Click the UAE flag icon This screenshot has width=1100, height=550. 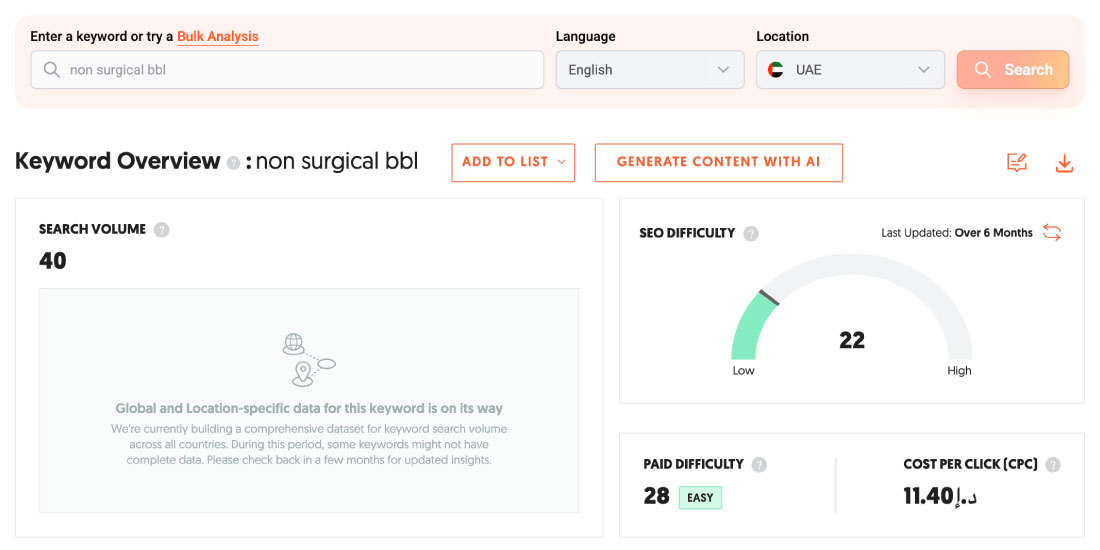[x=776, y=70]
